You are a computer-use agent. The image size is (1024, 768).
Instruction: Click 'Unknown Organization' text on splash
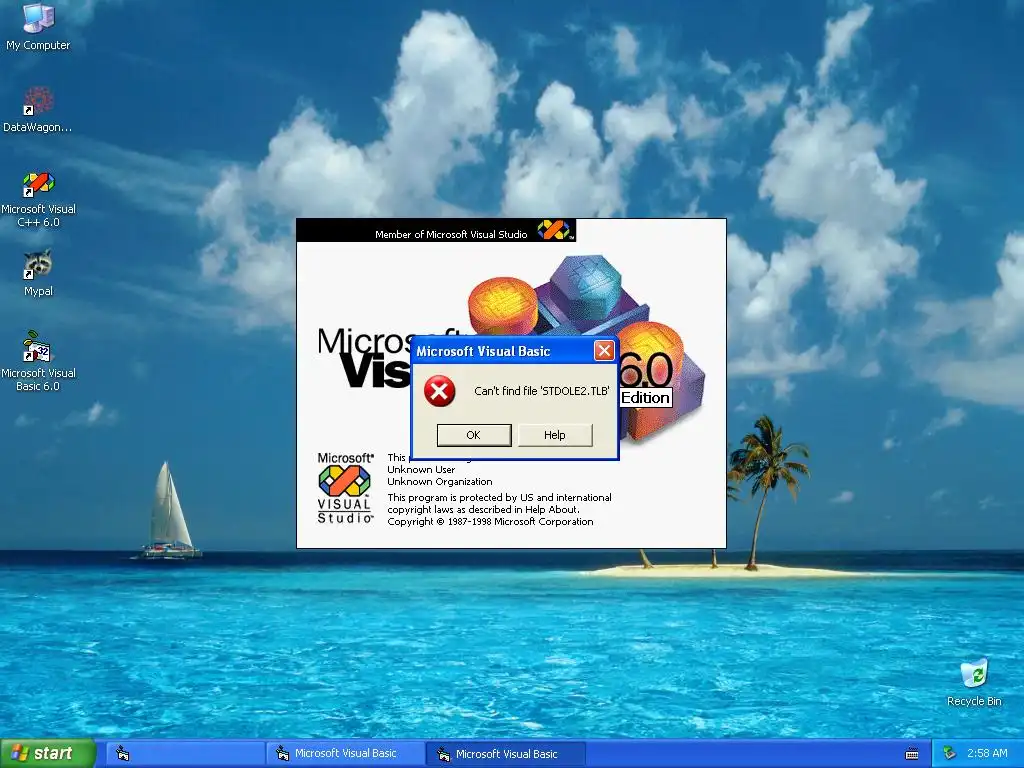point(440,482)
